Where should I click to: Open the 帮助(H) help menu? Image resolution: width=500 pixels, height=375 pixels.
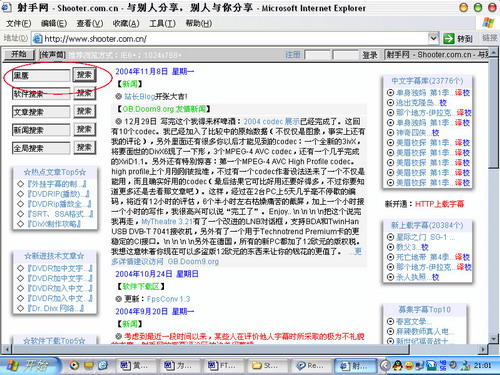pos(199,23)
